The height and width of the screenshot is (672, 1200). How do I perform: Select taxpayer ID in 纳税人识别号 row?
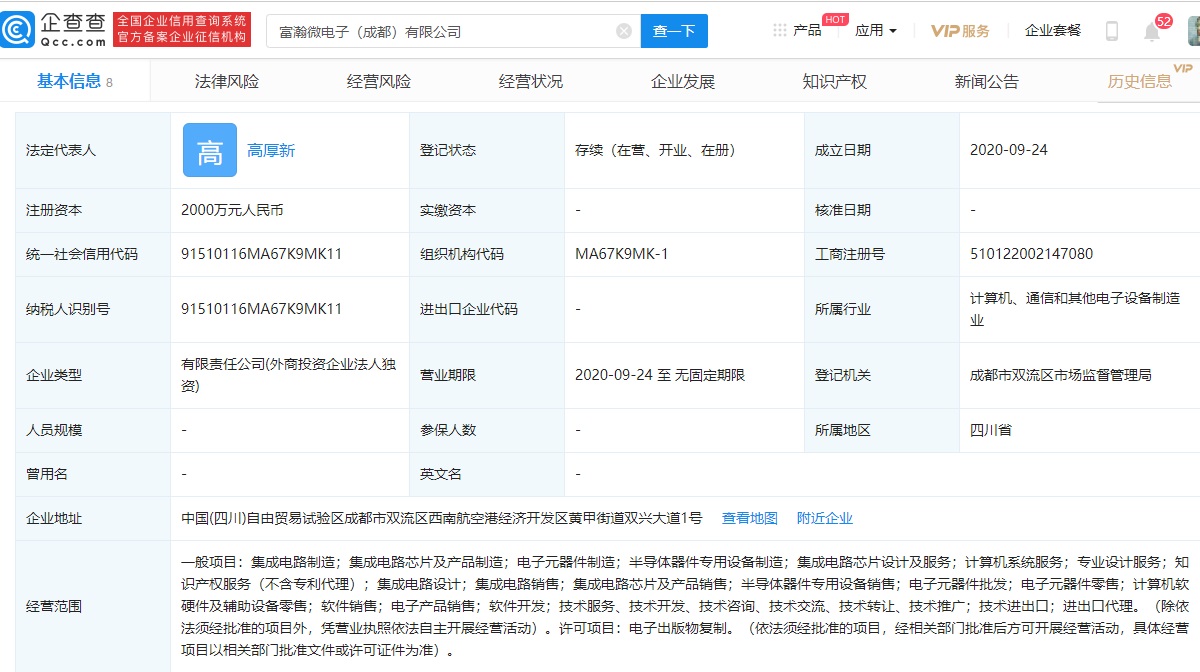point(262,309)
